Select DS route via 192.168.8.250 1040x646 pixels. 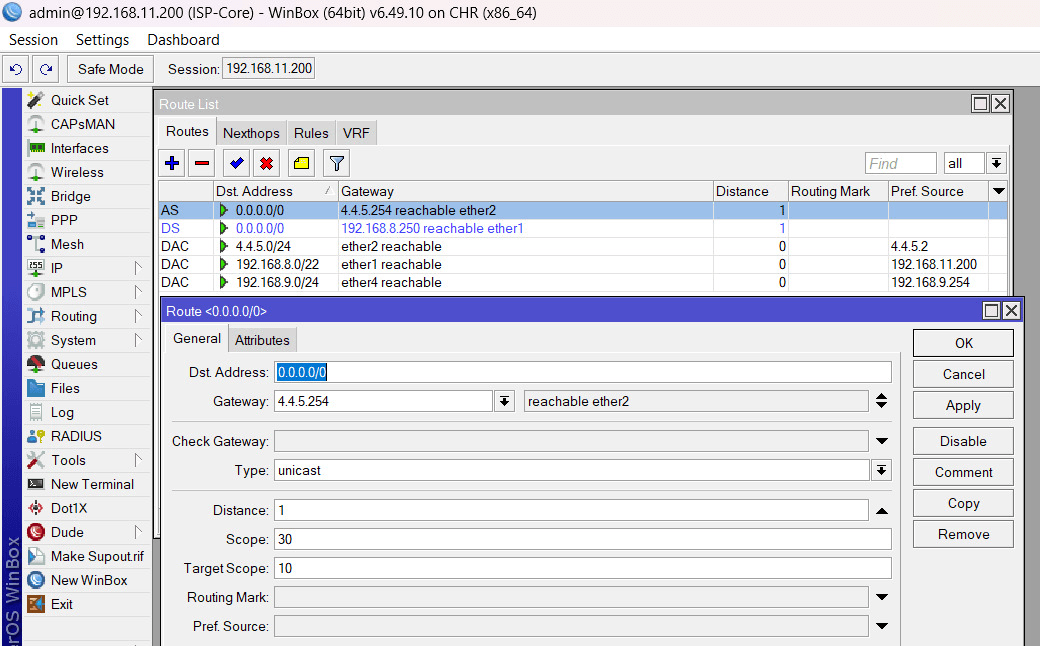582,228
